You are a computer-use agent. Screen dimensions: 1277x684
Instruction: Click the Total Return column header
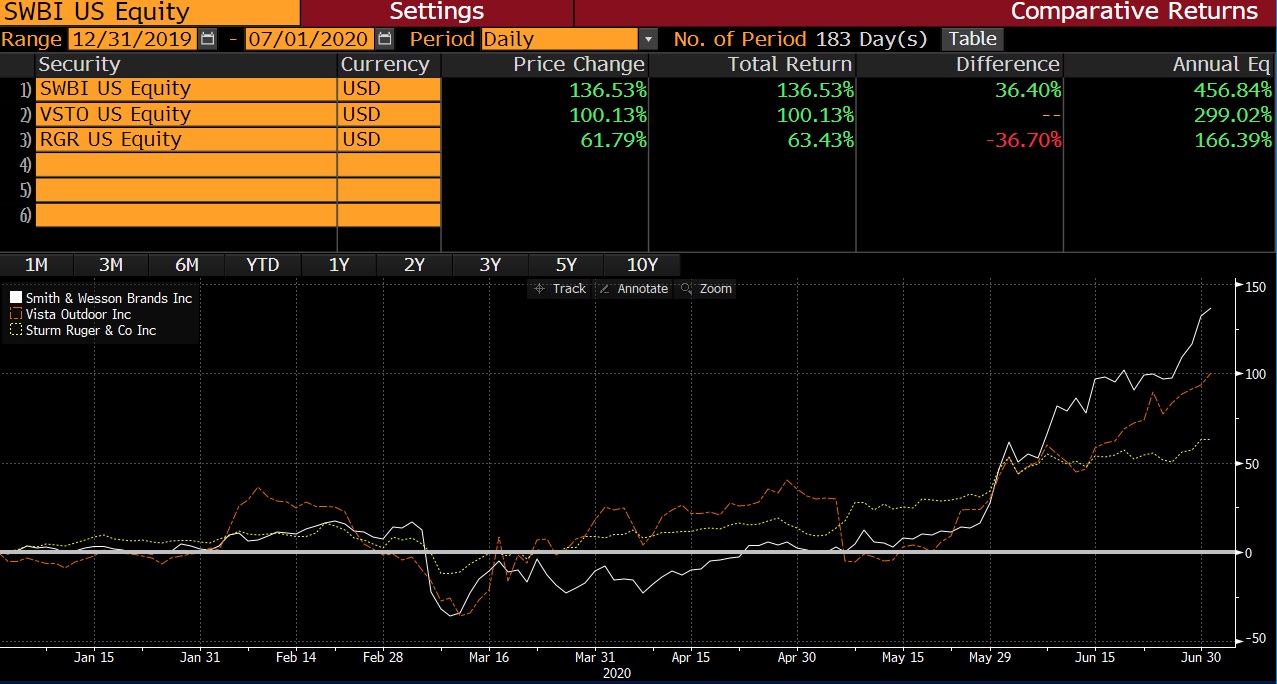point(753,64)
